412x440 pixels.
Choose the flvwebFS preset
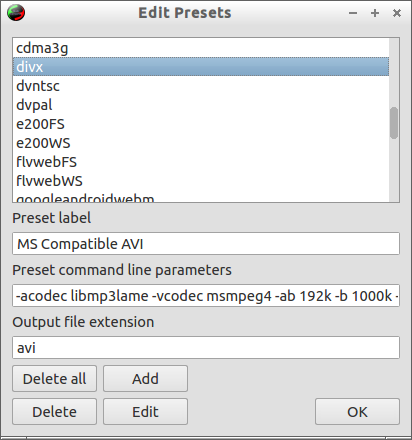[201, 162]
